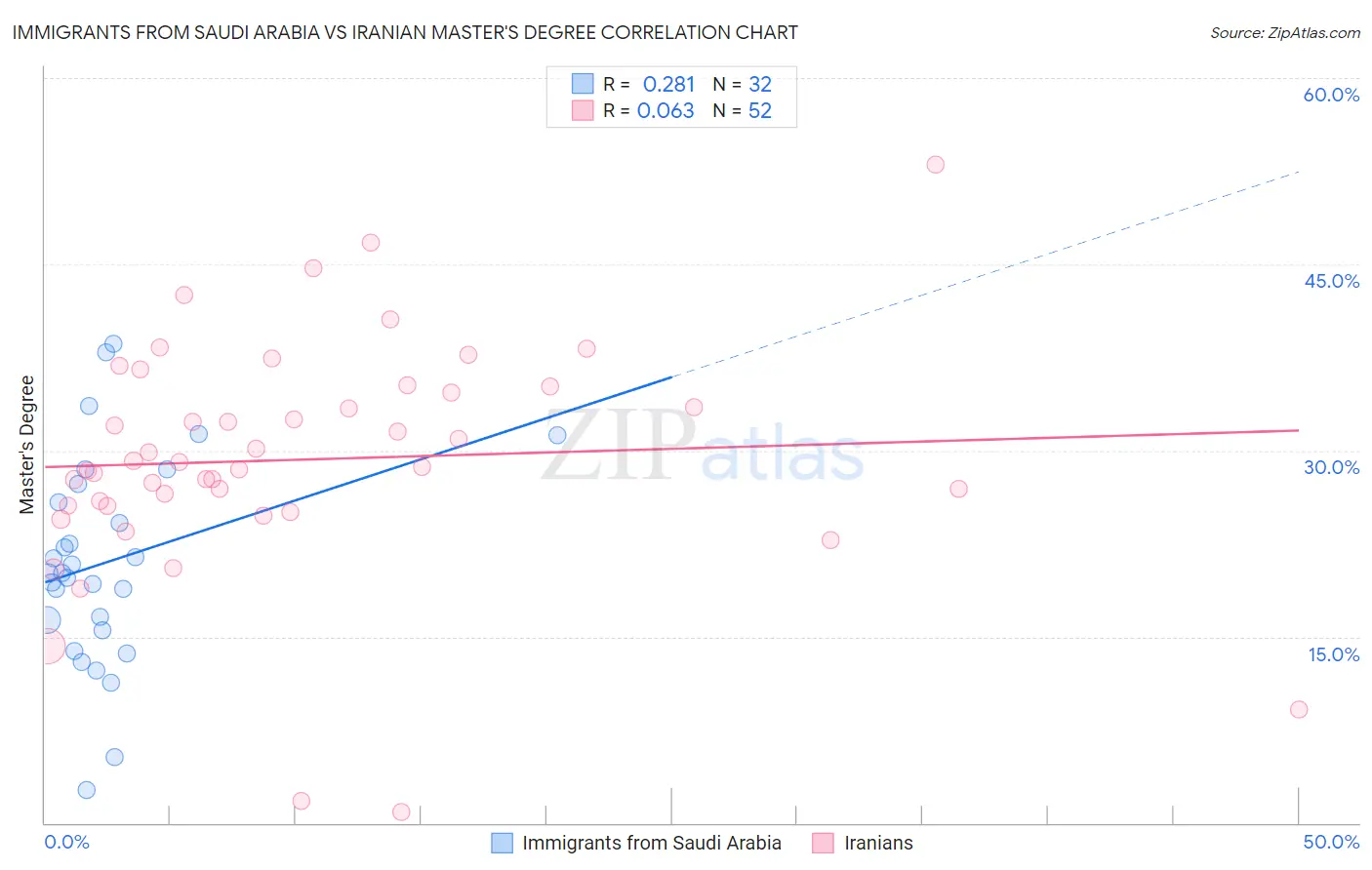Viewport: 1372px width, 870px height.
Task: Select the lowest blue data point
Action: pyautogui.click(x=87, y=790)
